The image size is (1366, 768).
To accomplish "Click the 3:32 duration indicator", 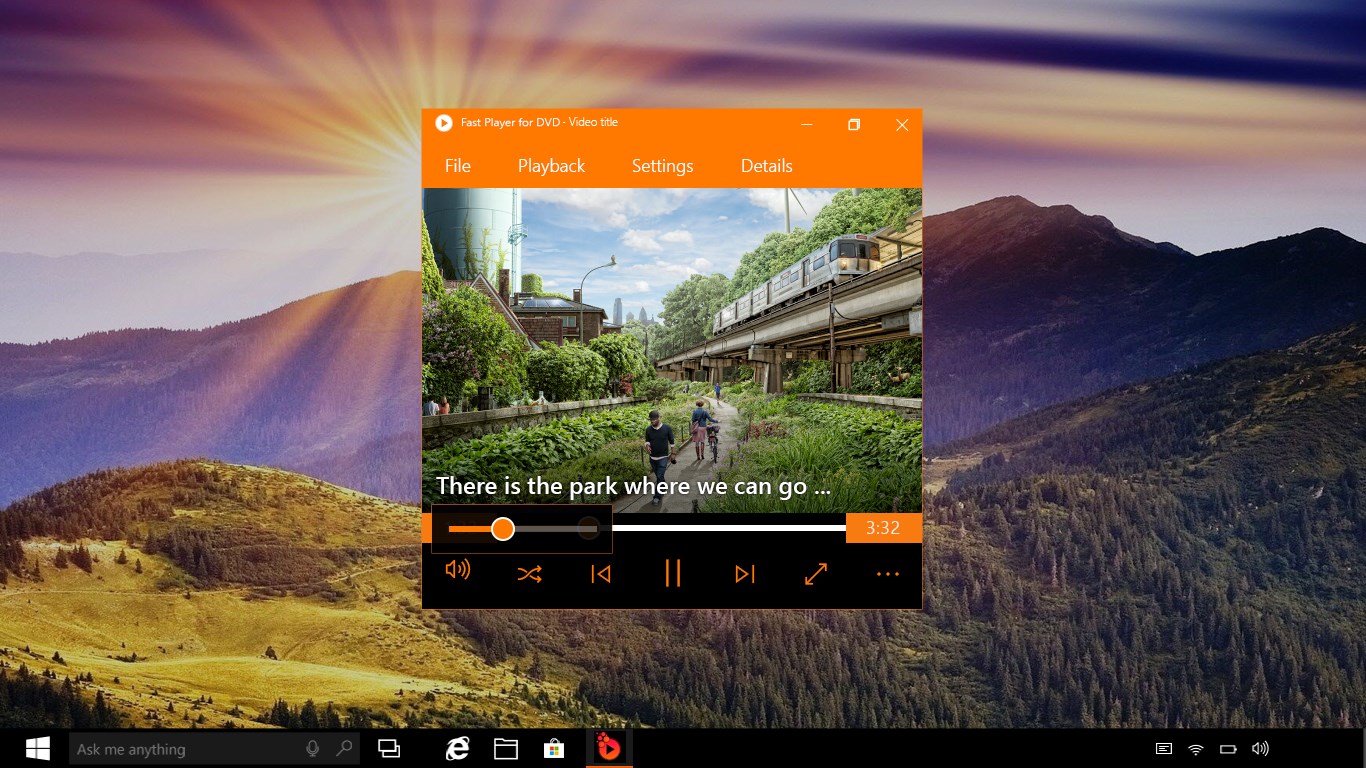I will click(x=883, y=528).
